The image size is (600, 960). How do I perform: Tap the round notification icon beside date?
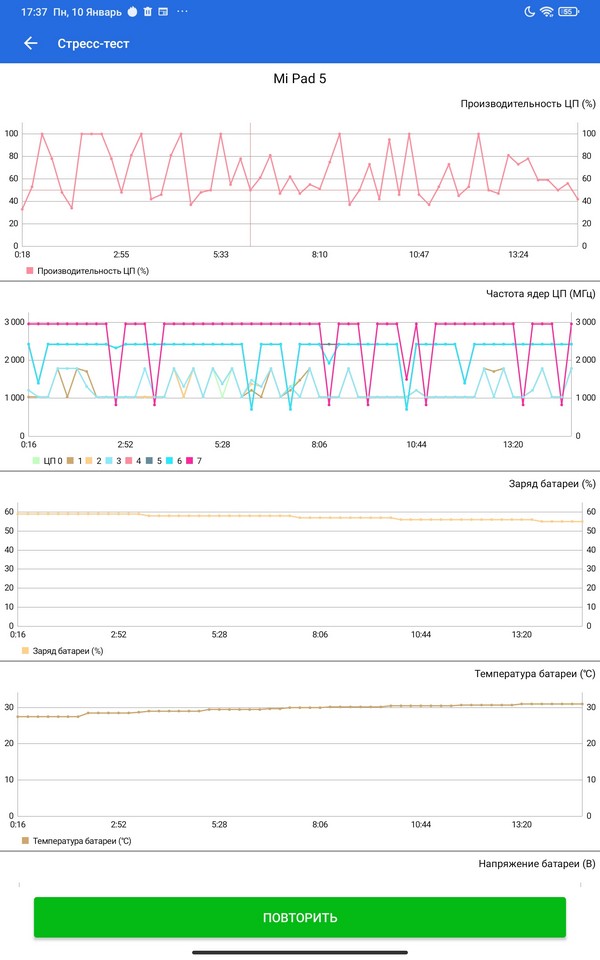coord(131,12)
